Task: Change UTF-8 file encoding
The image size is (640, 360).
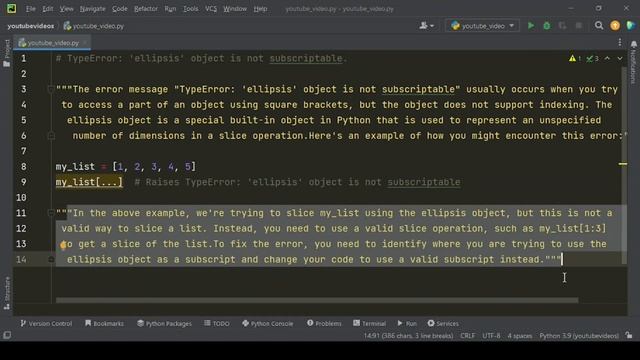Action: [491, 336]
